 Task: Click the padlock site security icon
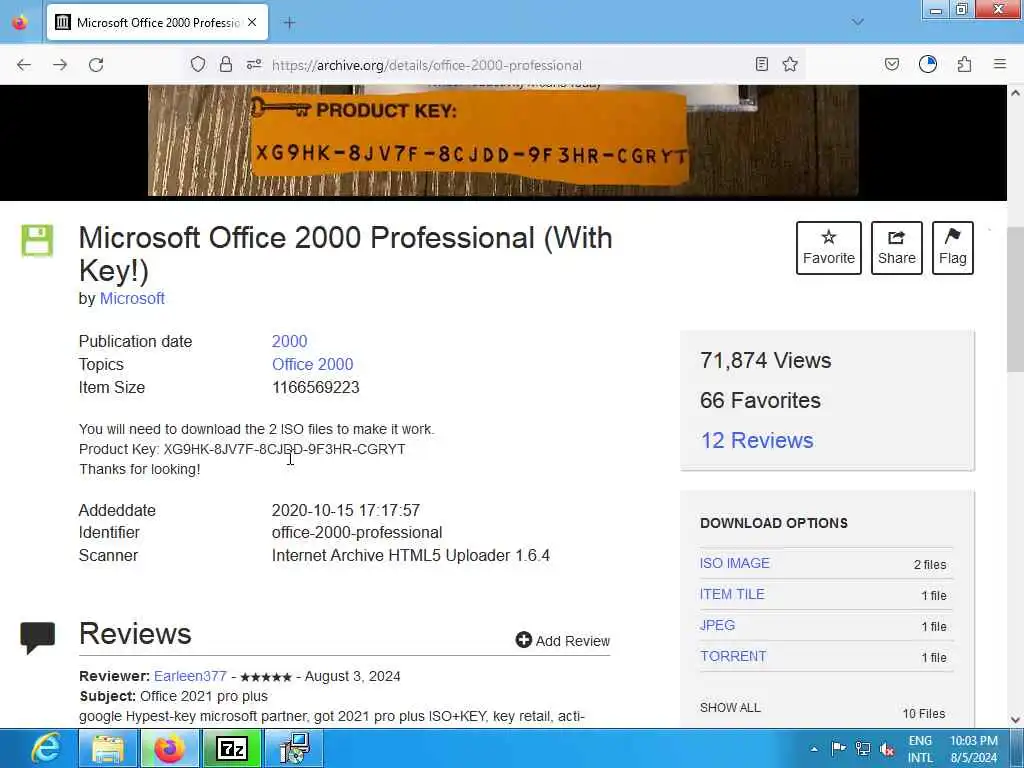(x=226, y=64)
